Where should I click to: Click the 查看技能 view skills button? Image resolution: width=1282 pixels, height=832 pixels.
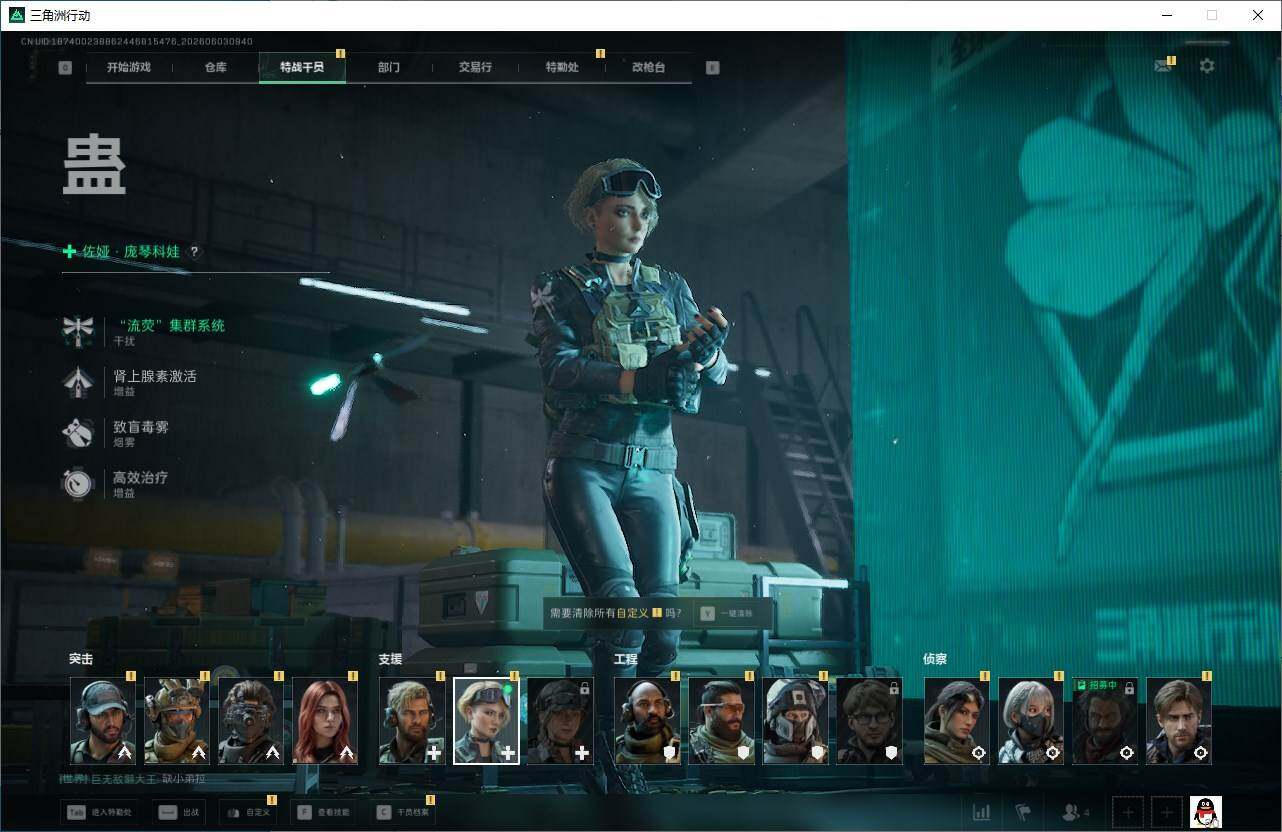[x=325, y=812]
